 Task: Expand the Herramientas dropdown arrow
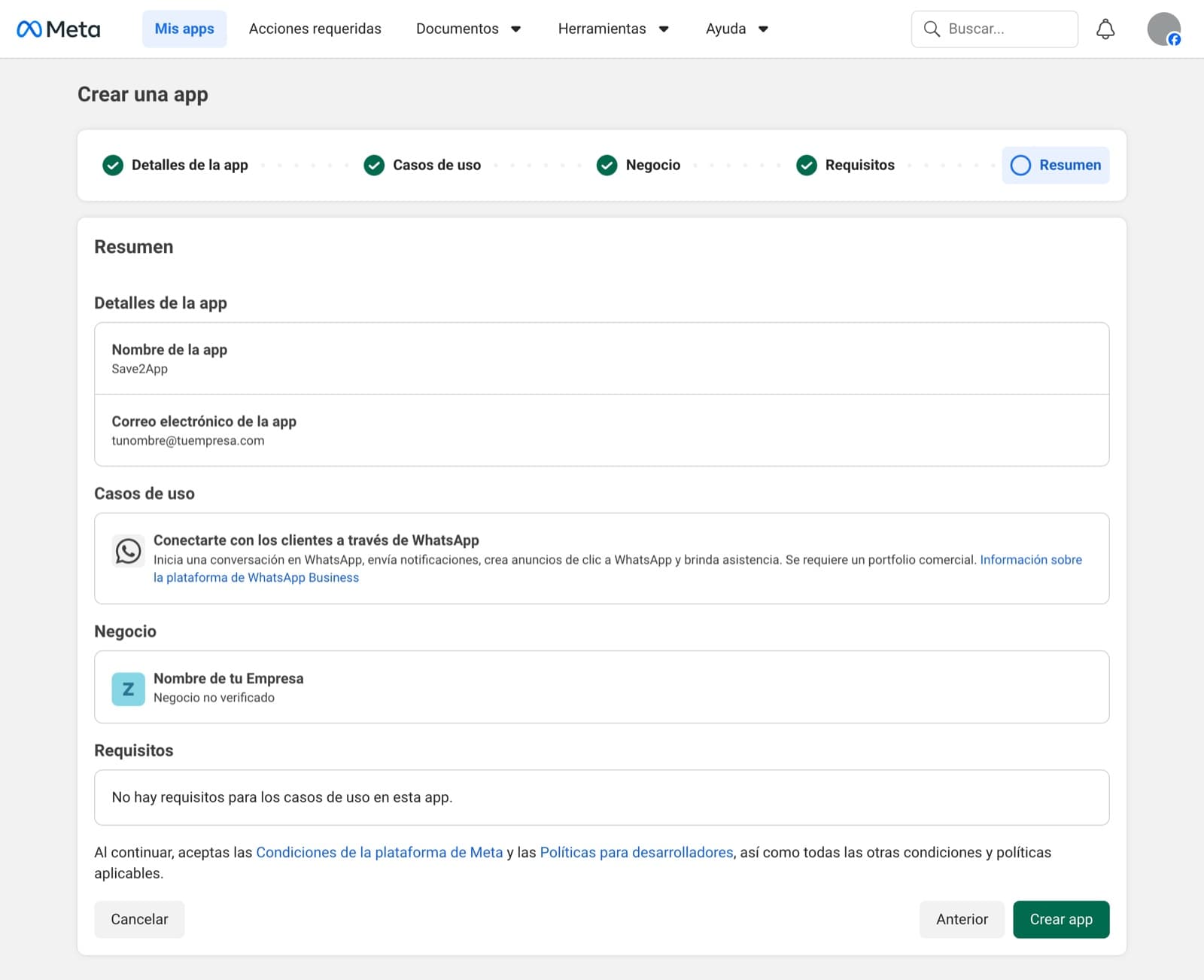[x=664, y=29]
